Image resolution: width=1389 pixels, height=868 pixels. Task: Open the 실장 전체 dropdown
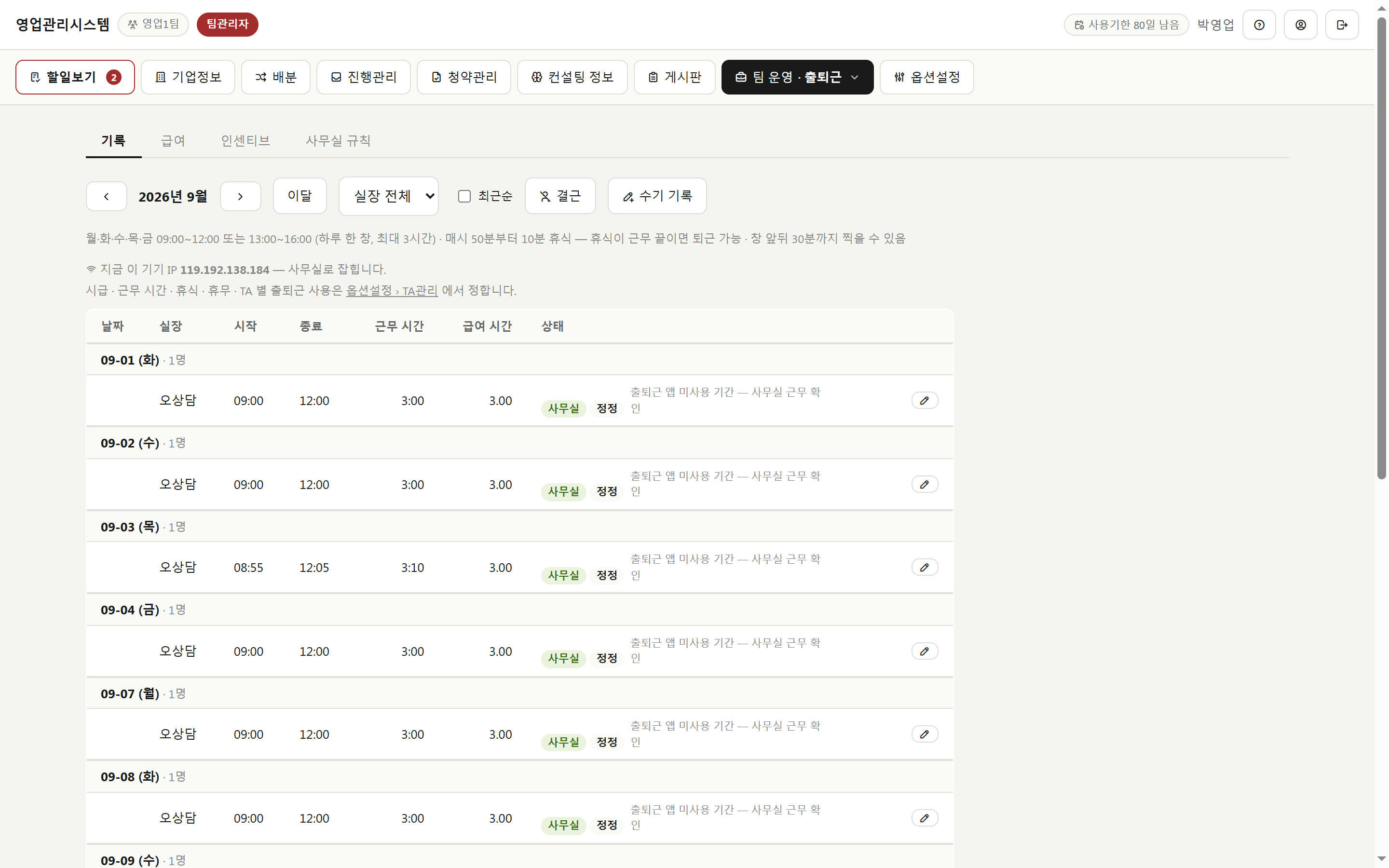click(389, 196)
